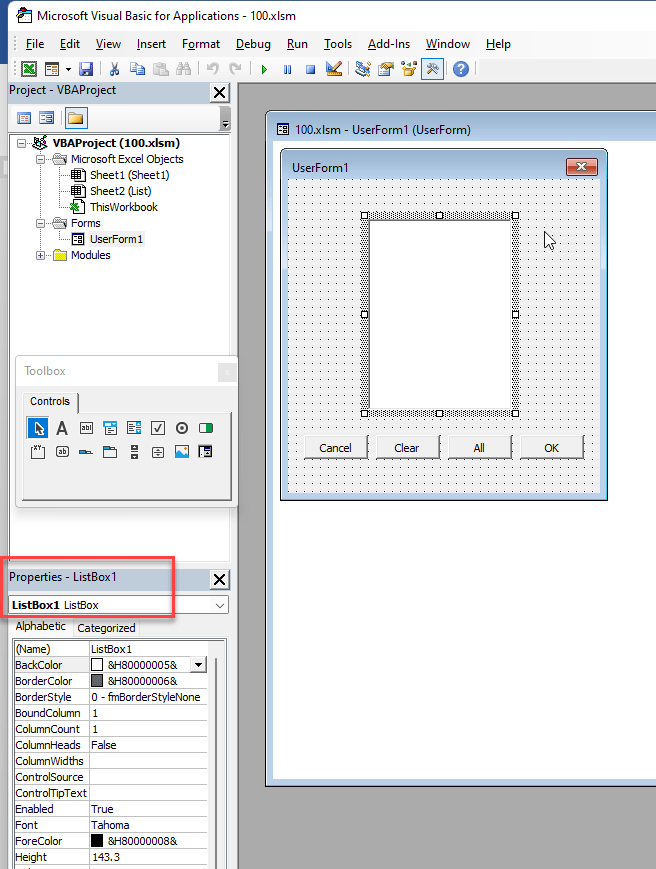This screenshot has width=656, height=869.
Task: Select Sheet1 (Sheet1) in project tree
Action: [x=129, y=175]
